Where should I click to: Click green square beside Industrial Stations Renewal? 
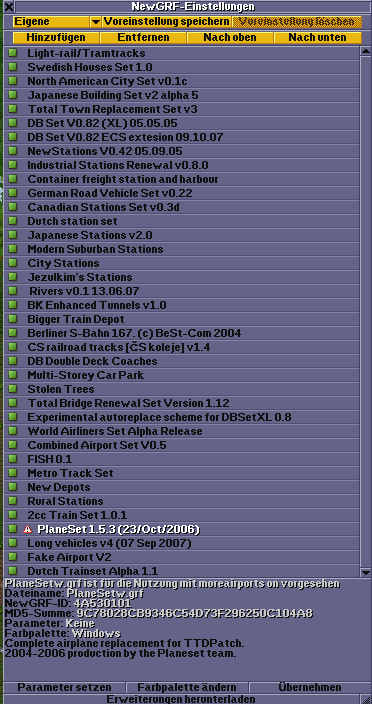point(13,165)
